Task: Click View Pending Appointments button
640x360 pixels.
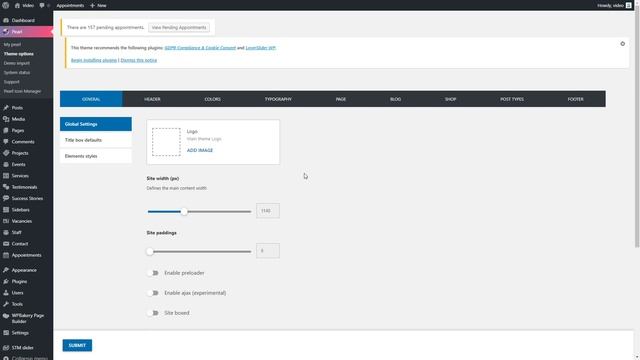Action: tap(179, 27)
